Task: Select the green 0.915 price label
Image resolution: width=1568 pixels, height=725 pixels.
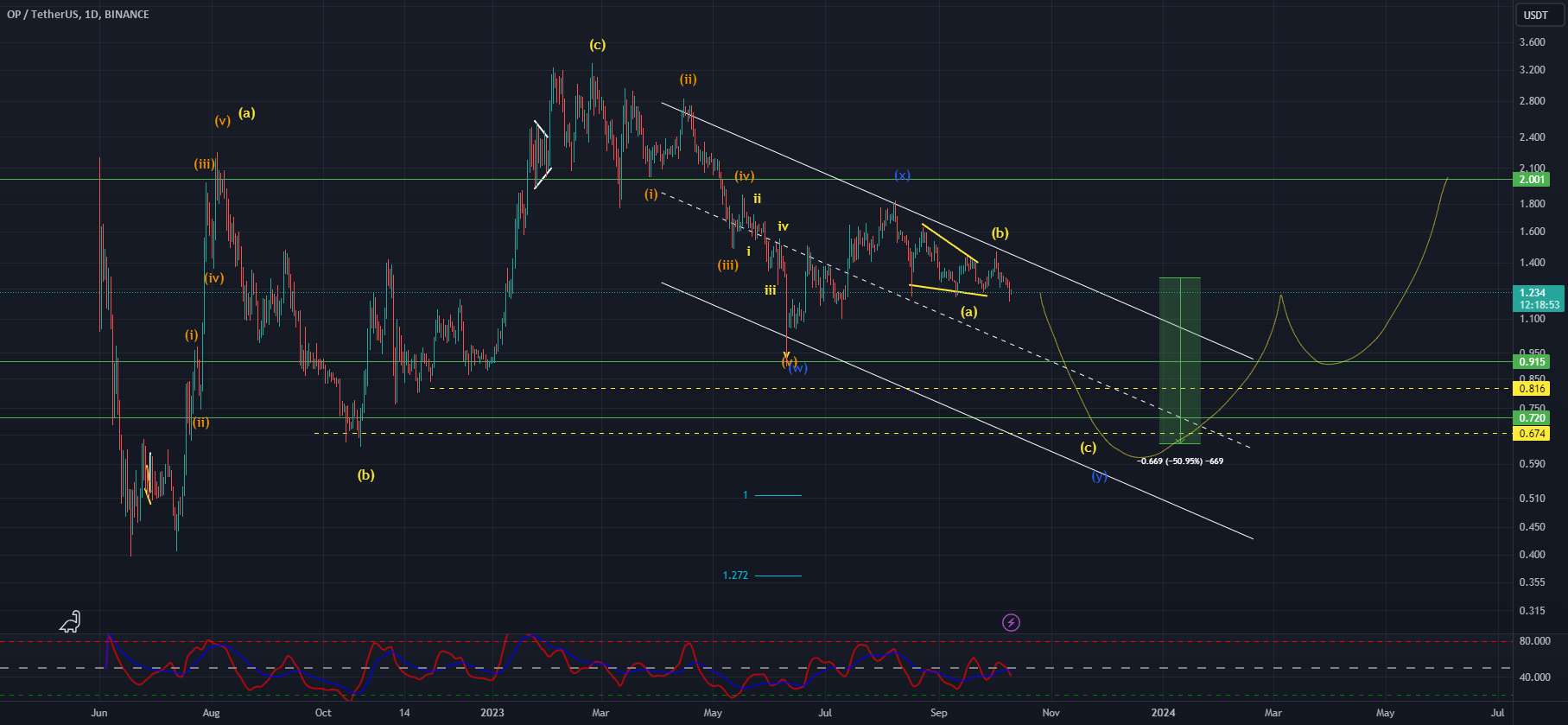Action: click(x=1531, y=362)
